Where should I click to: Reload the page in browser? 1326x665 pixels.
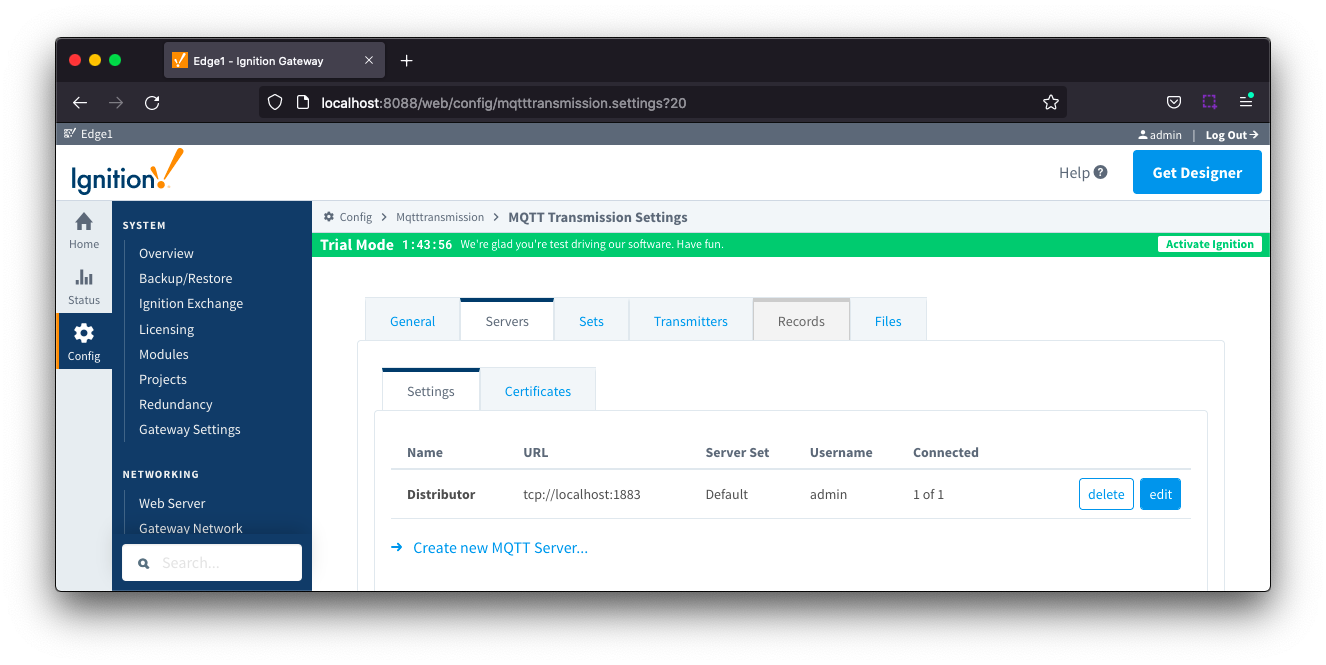coord(152,102)
